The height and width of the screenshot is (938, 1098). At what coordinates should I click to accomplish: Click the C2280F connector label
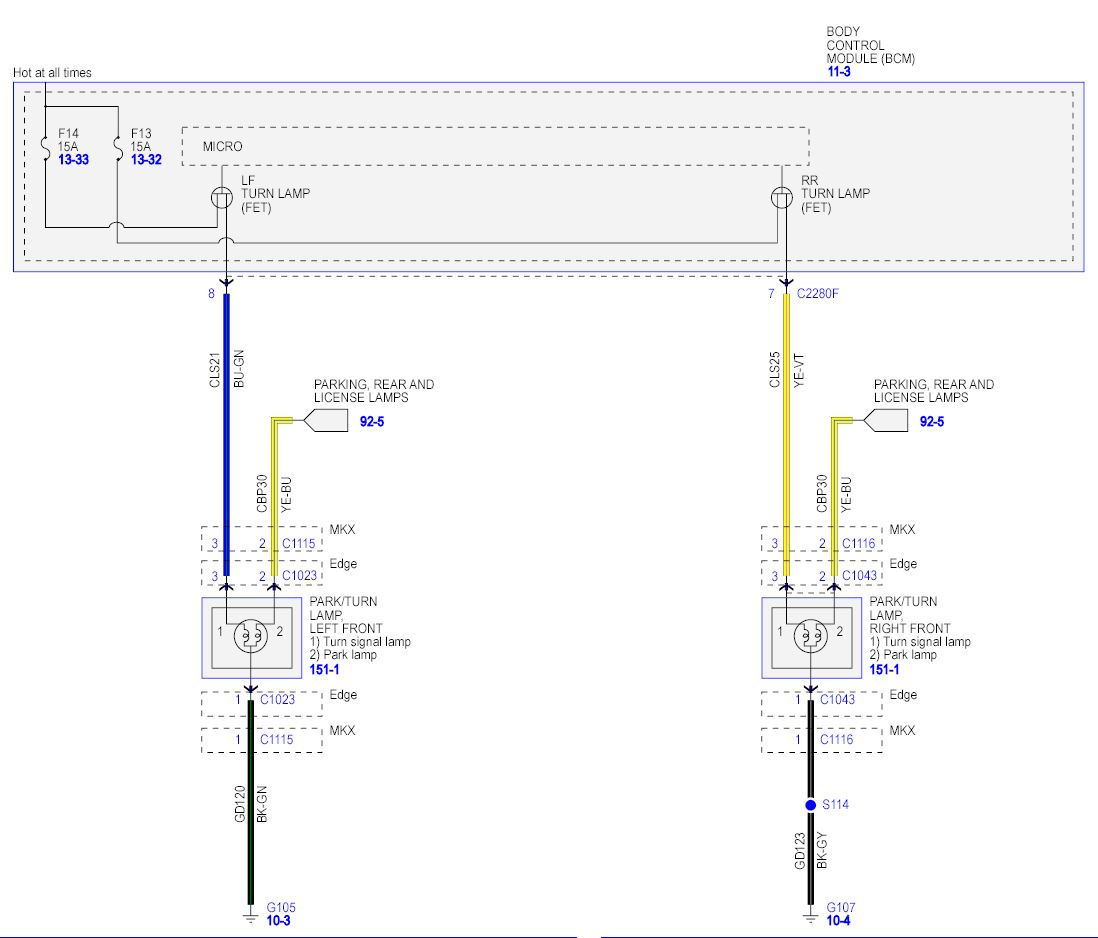click(x=818, y=294)
